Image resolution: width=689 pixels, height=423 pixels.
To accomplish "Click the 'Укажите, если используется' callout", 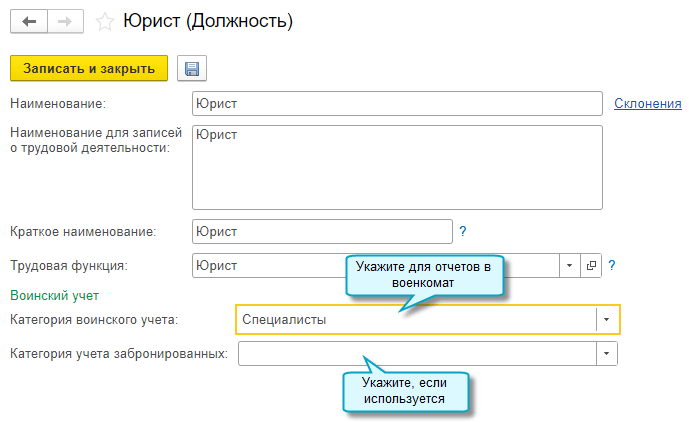I will [x=407, y=391].
